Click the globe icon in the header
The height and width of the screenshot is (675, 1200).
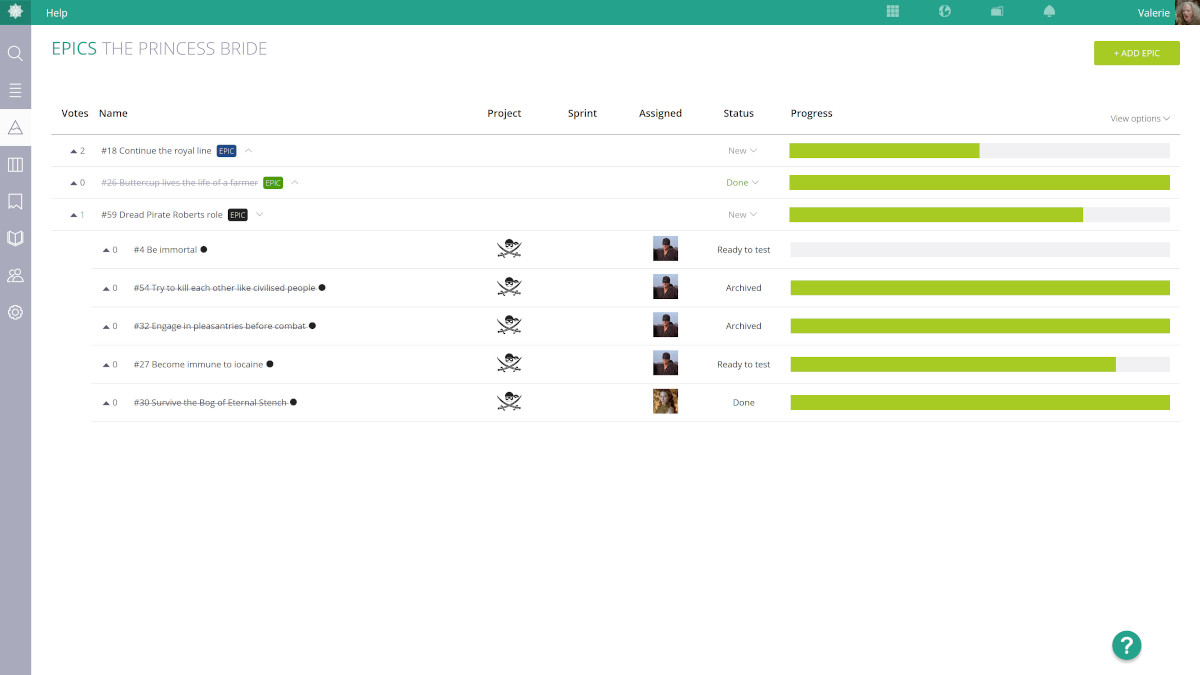click(x=945, y=12)
